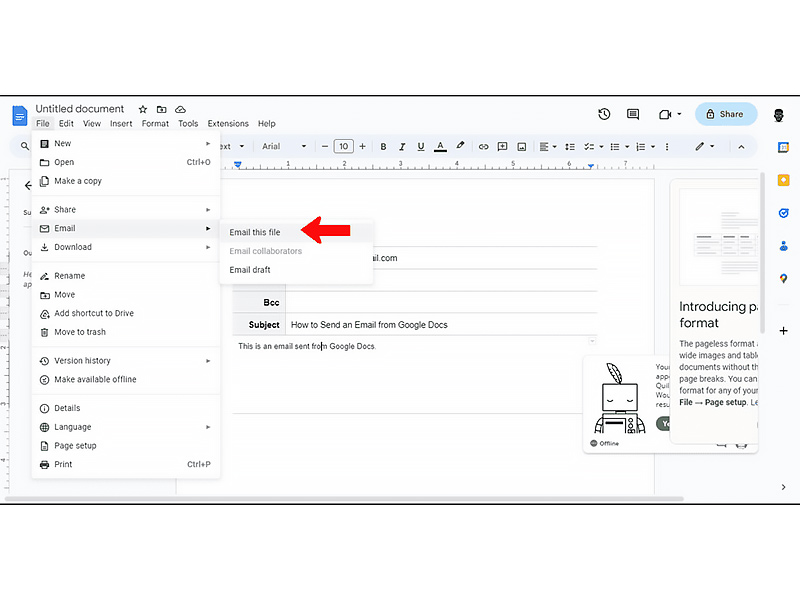Open Google Keep side panel icon

[x=783, y=180]
